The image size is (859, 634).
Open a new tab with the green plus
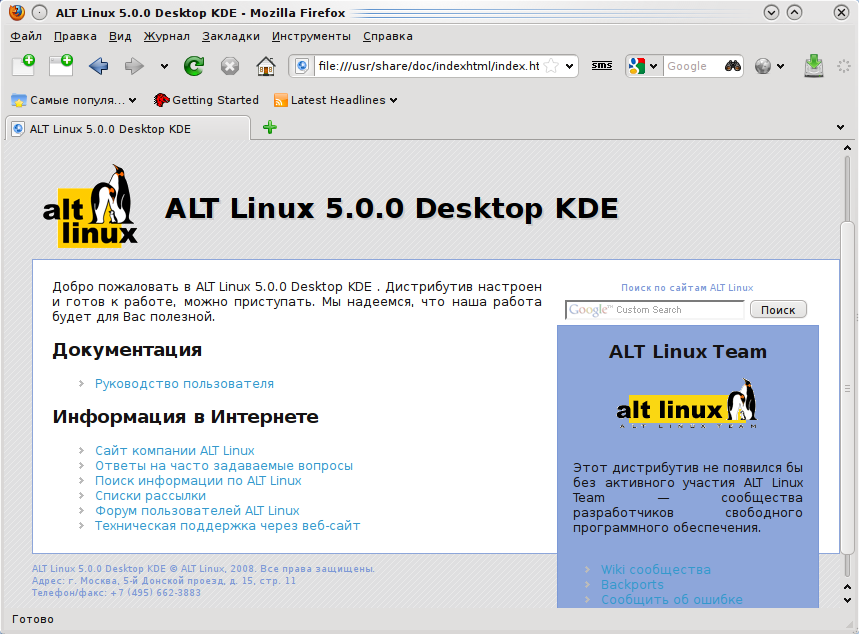coord(269,128)
